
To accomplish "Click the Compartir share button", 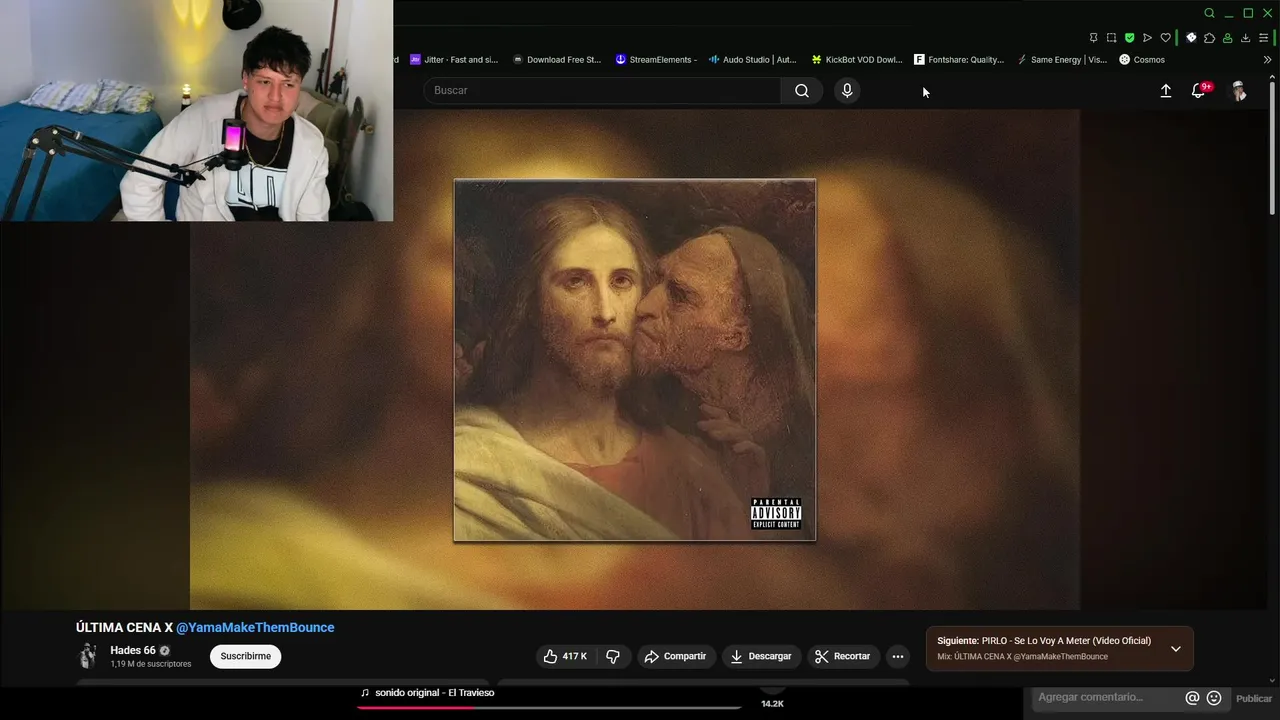I will click(x=675, y=656).
